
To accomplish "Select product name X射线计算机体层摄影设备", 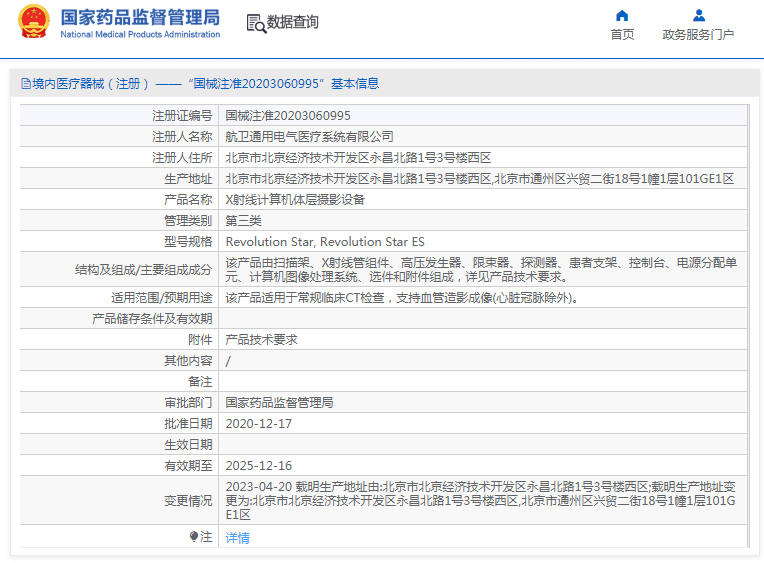I will 295,199.
